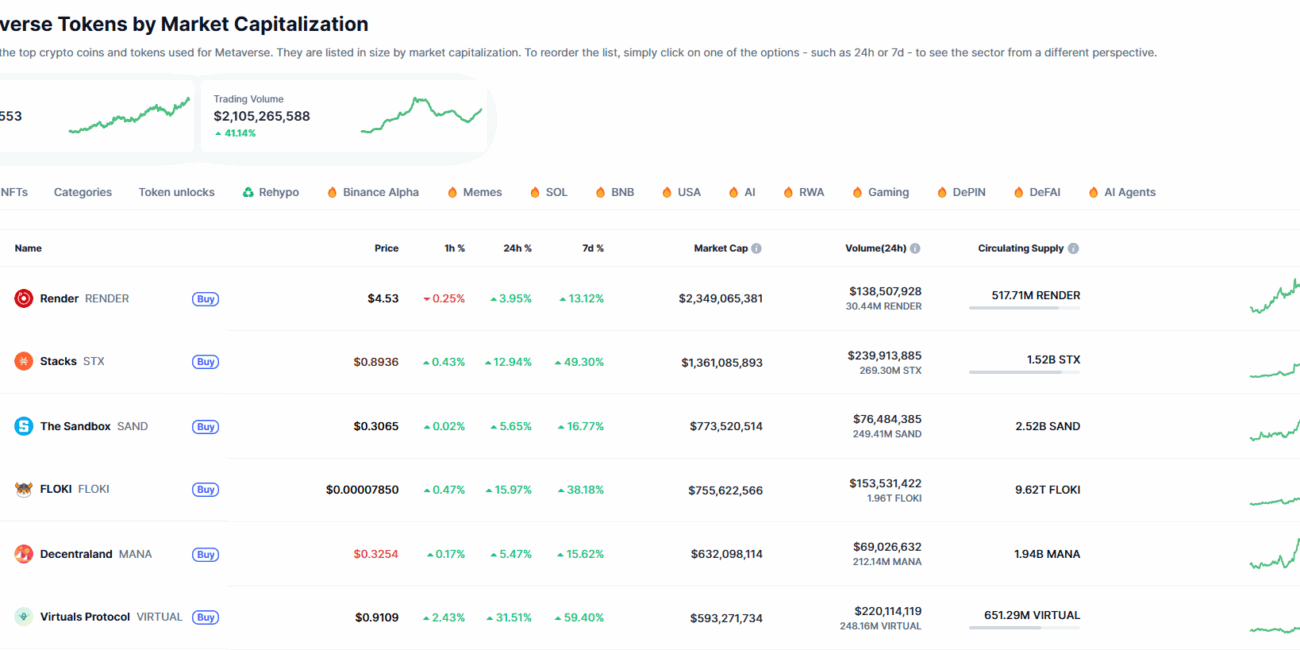Click the FLOKI coin logo icon
This screenshot has width=1300, height=650.
click(x=23, y=489)
